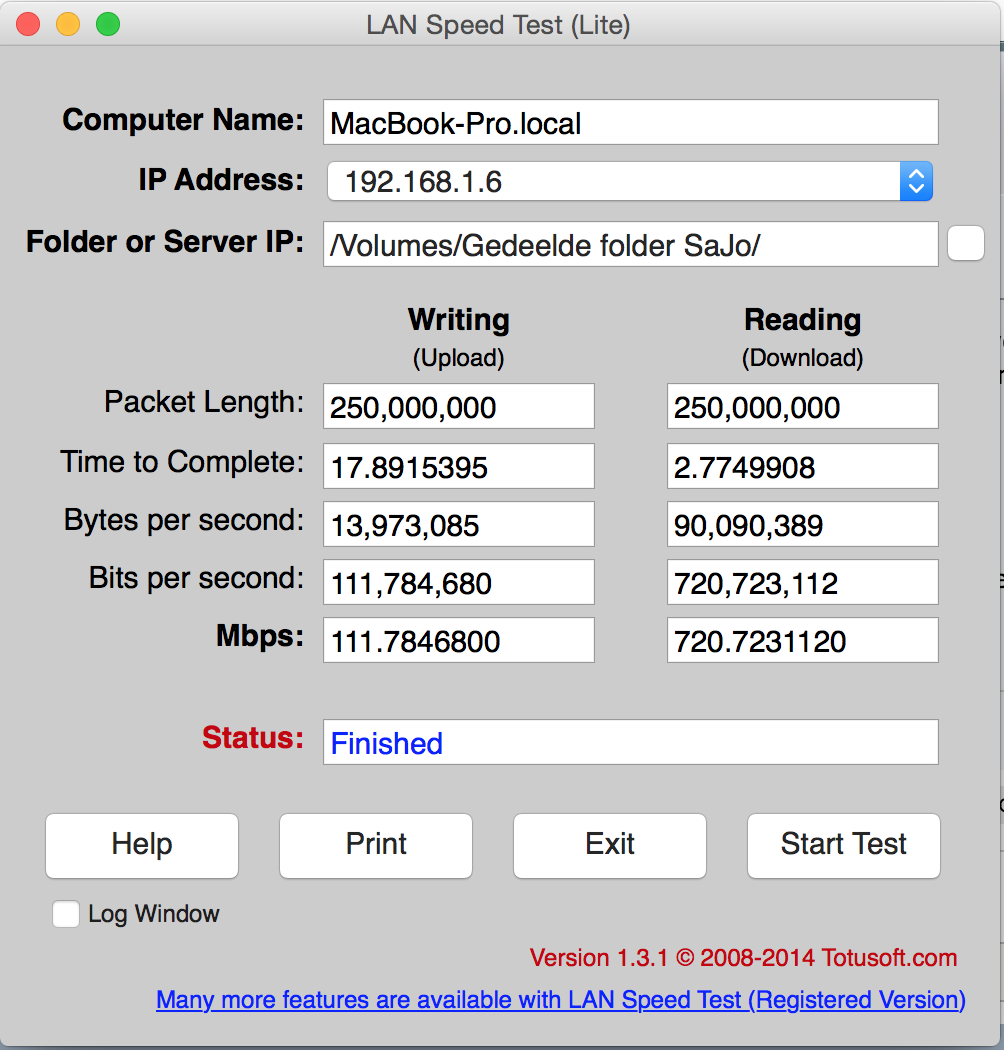
Task: Click the Status field showing Finished
Action: point(630,743)
